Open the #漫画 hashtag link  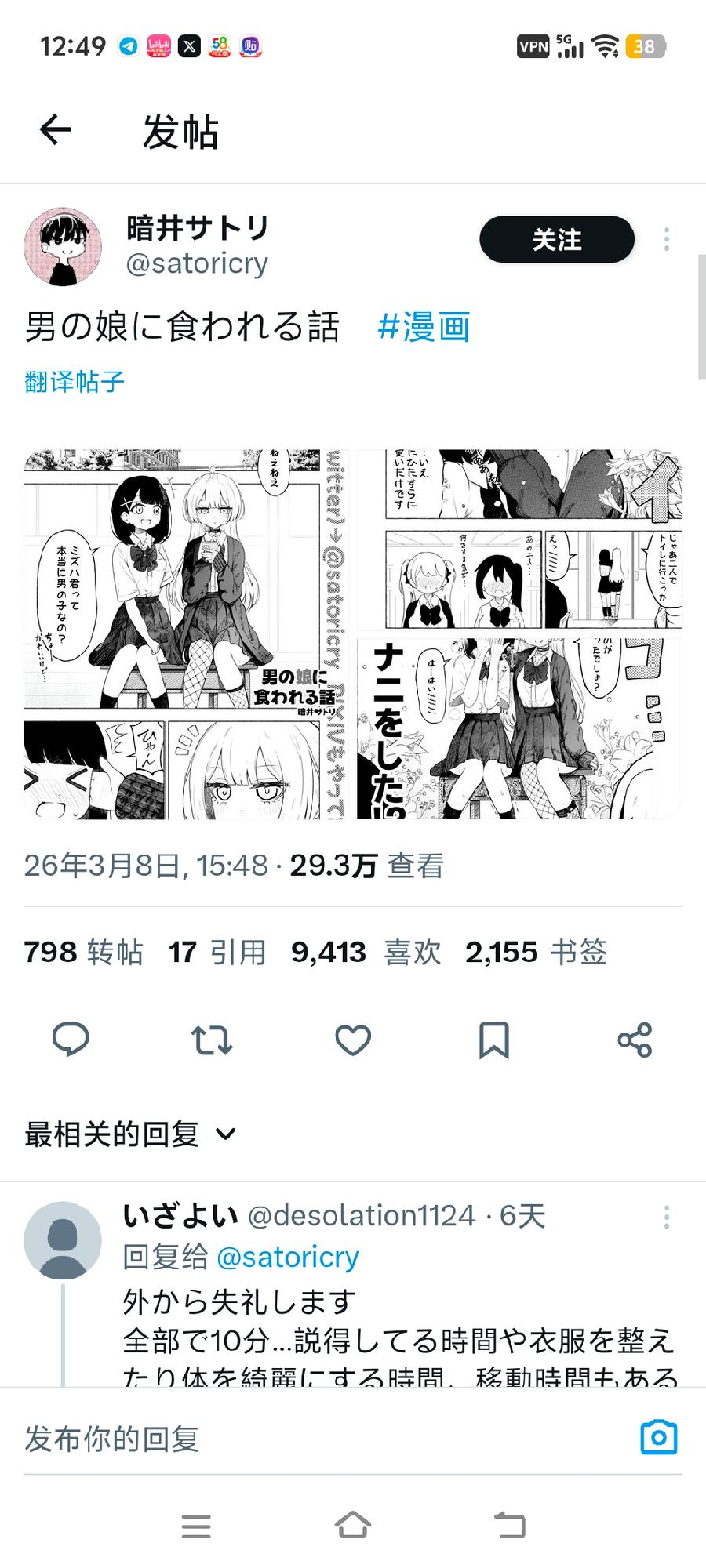click(x=424, y=326)
